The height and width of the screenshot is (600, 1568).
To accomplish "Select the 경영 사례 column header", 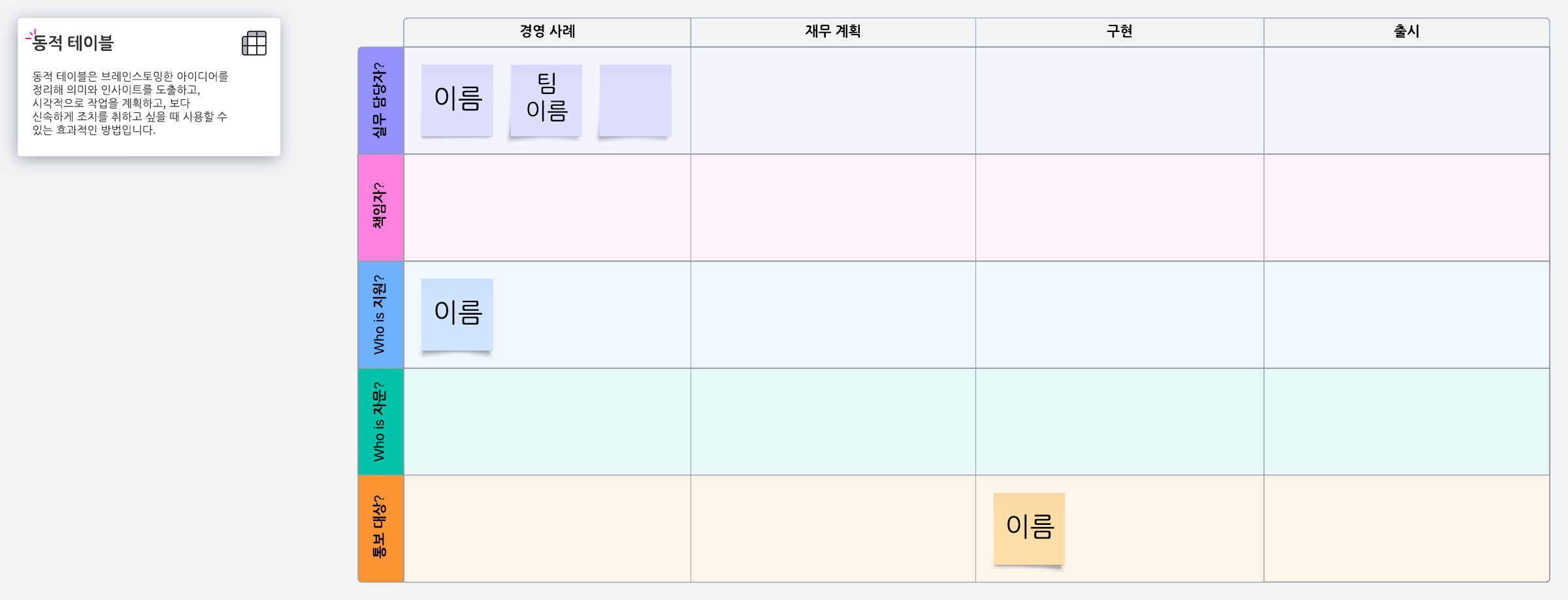I will 547,31.
